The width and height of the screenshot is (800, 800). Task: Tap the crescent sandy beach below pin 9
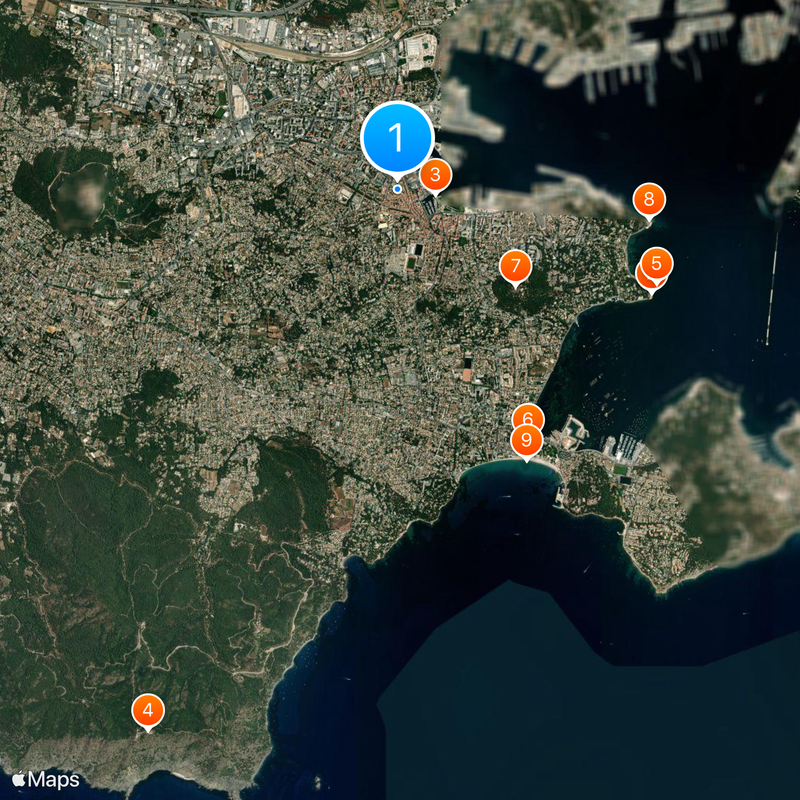tap(510, 466)
